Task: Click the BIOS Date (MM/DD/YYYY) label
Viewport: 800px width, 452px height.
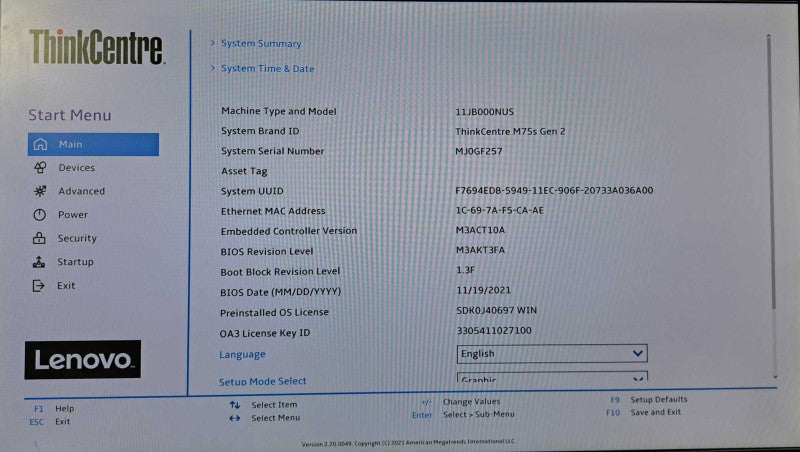Action: coord(281,292)
